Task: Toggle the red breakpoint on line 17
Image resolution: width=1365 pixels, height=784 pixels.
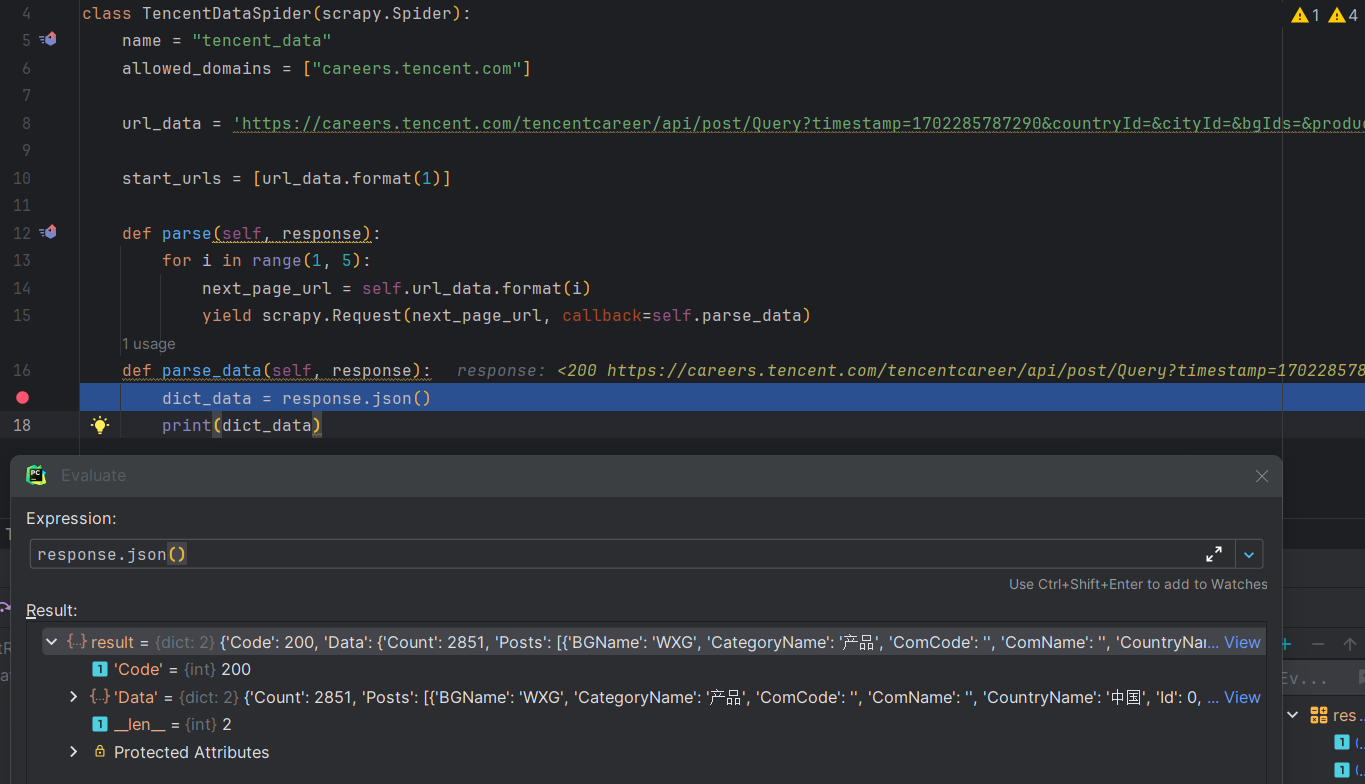Action: (x=23, y=398)
